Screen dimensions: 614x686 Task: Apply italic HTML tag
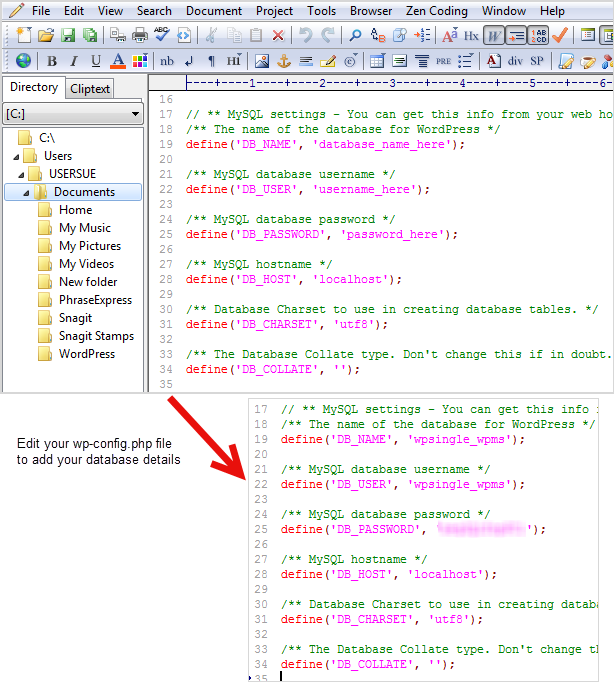coord(74,61)
